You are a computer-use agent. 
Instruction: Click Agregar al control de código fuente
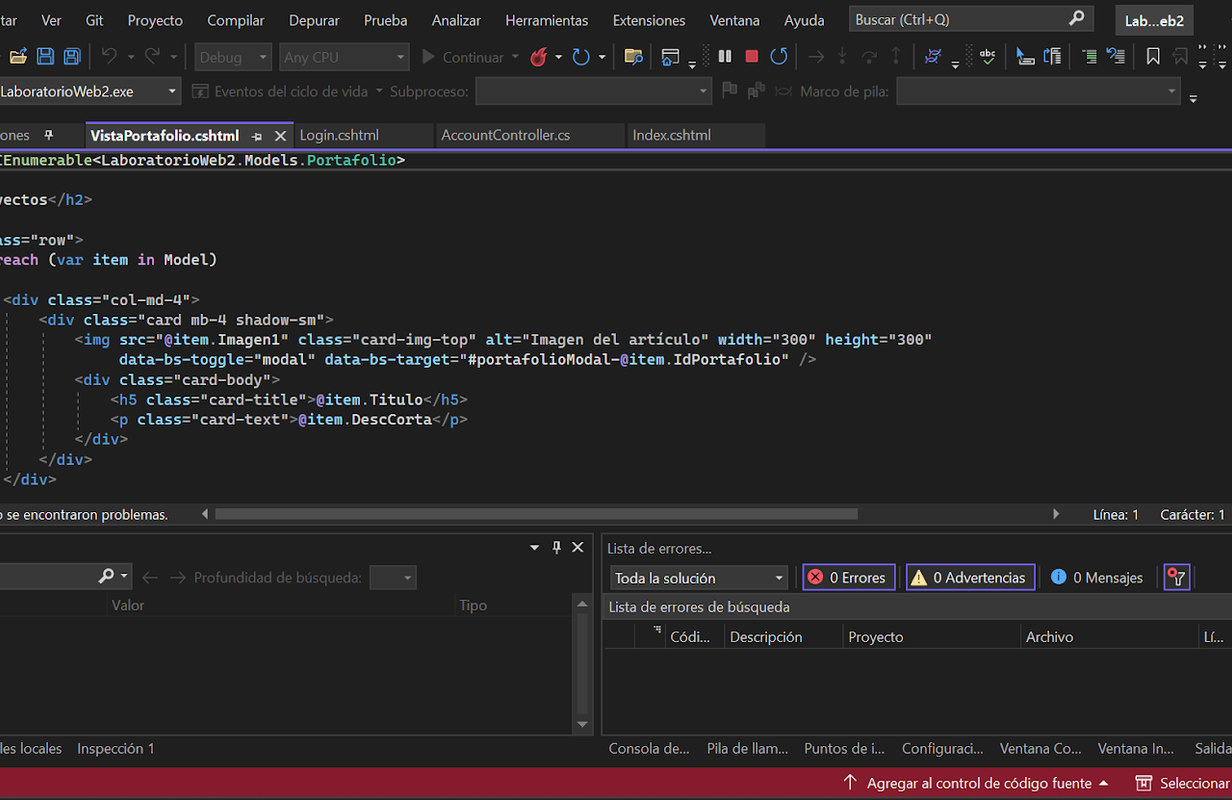click(x=976, y=783)
